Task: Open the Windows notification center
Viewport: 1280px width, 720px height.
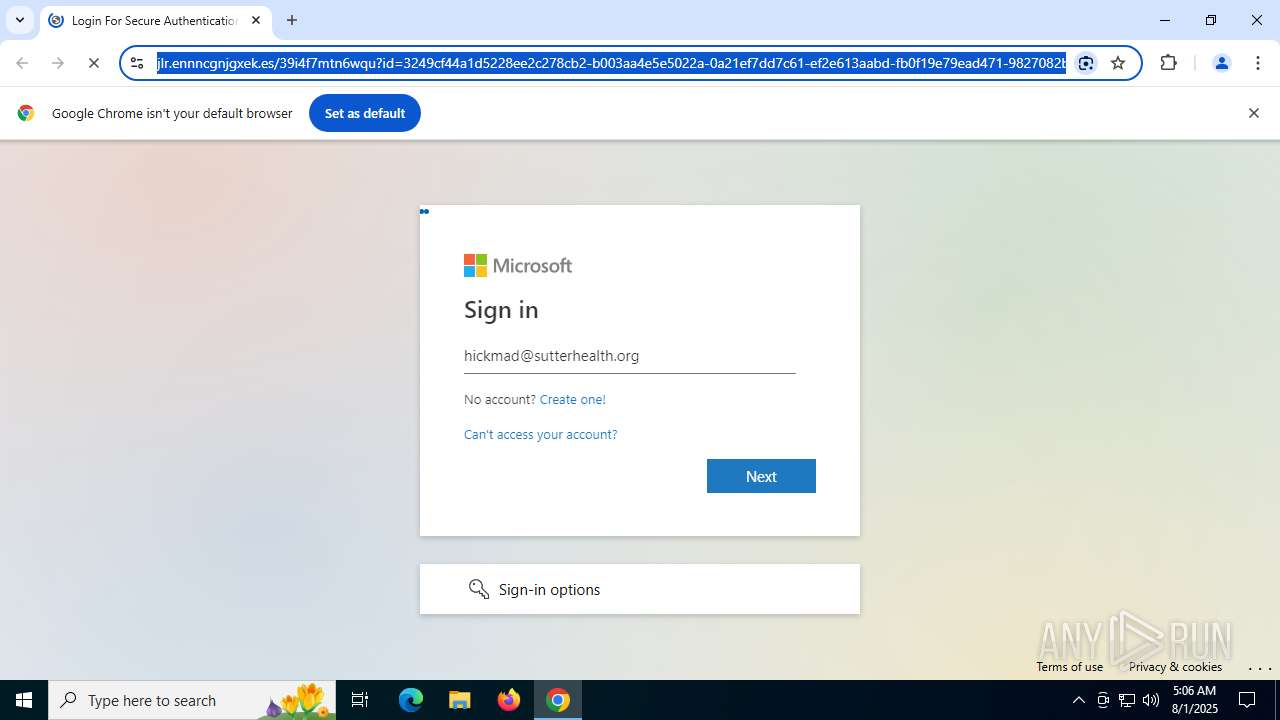Action: point(1248,700)
